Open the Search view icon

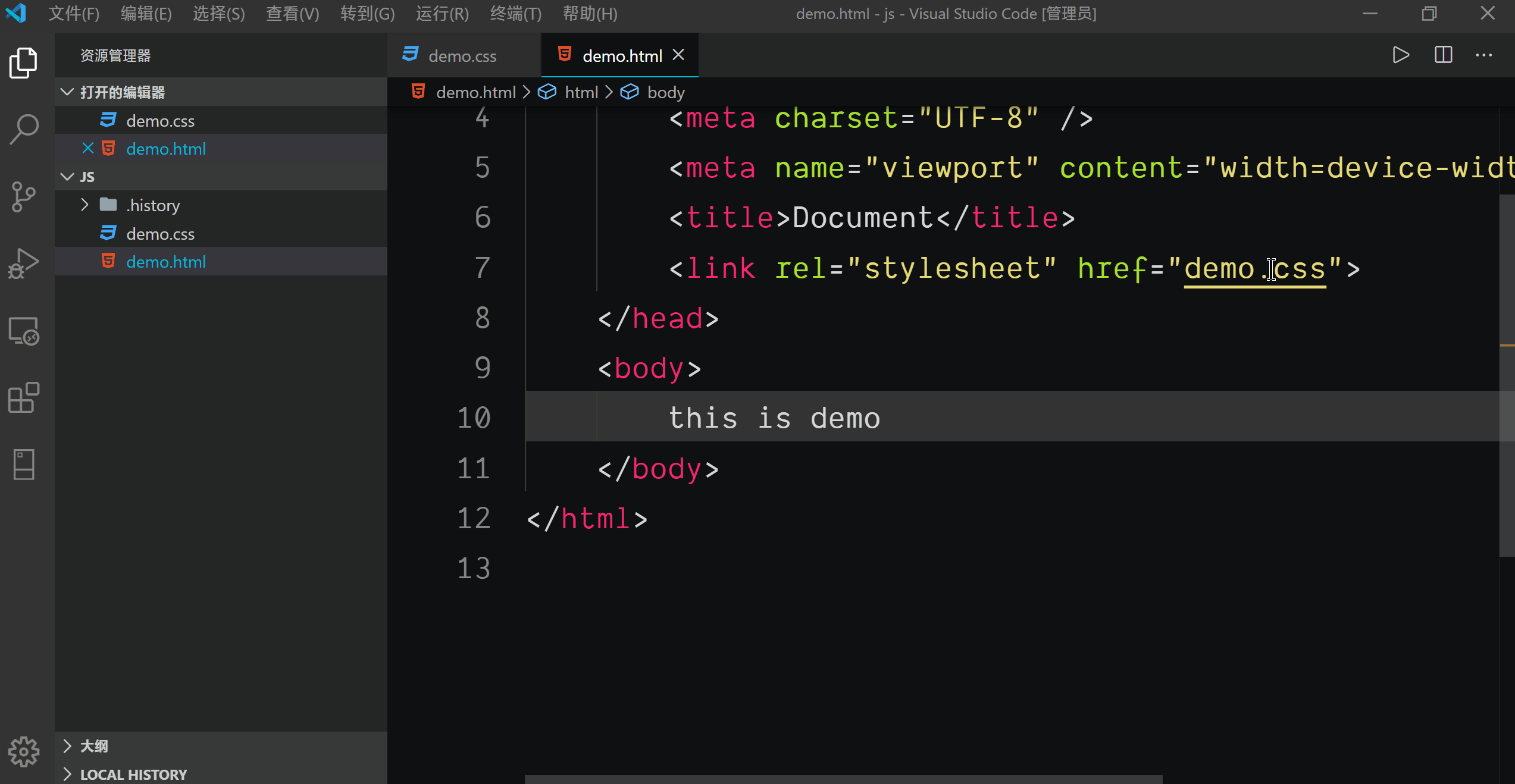24,129
